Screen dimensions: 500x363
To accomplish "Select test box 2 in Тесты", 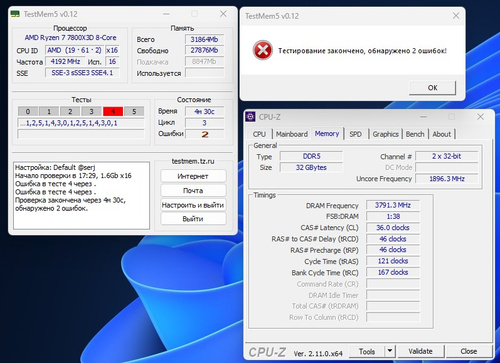I will [x=70, y=111].
